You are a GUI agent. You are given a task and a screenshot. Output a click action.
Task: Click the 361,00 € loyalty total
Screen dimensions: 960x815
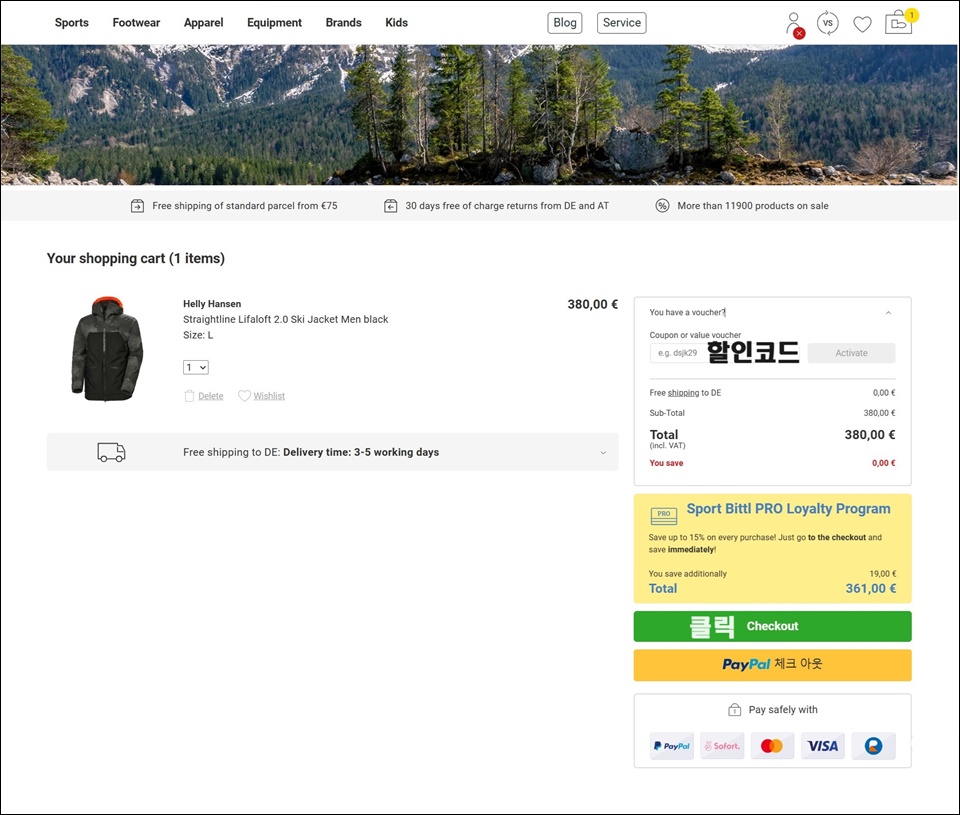click(x=871, y=588)
